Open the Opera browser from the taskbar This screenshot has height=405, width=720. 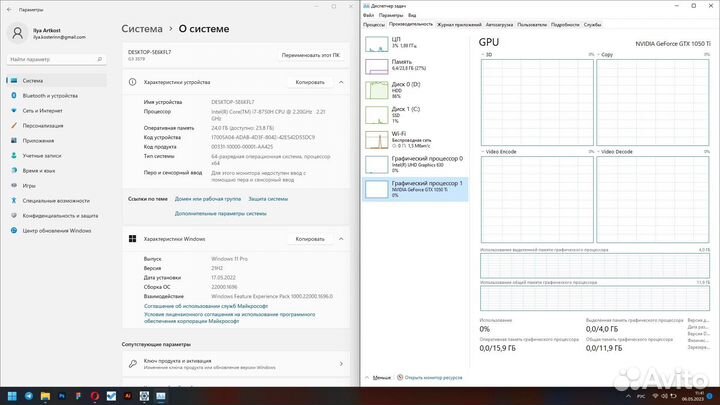click(x=95, y=396)
